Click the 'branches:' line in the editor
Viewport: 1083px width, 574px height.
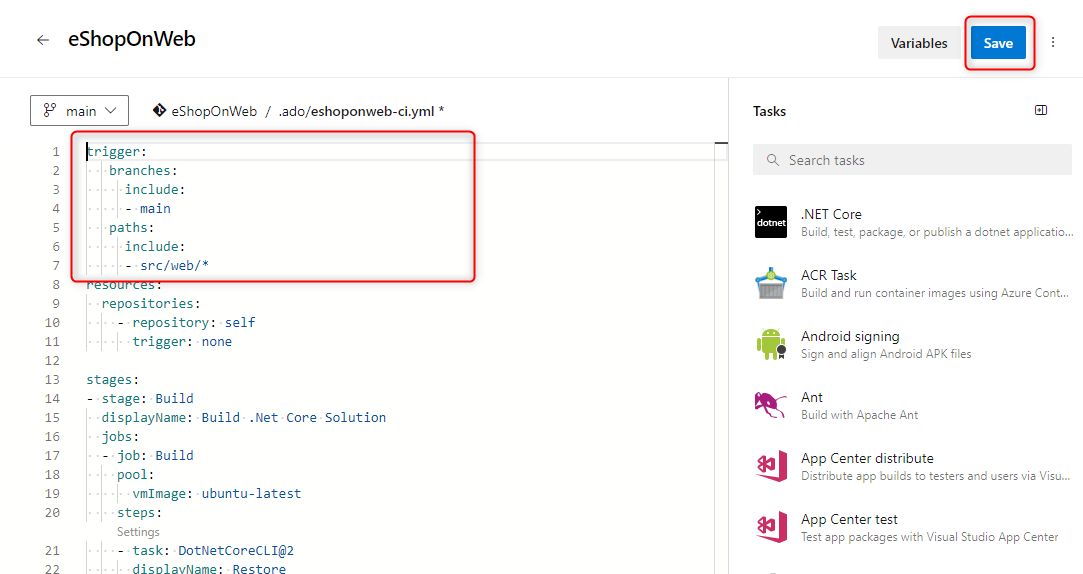tap(143, 171)
